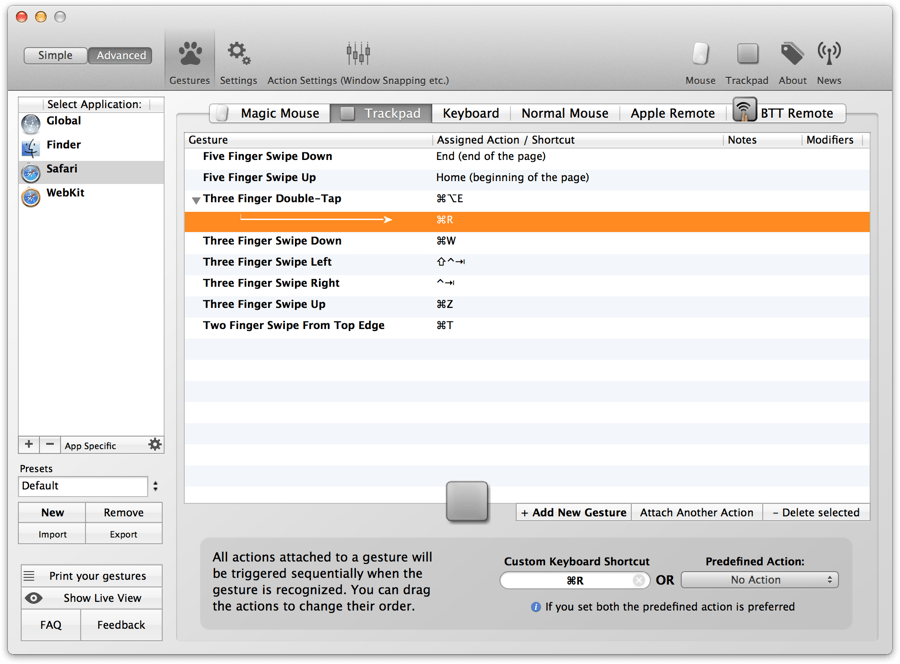
Task: Switch to Advanced mode
Action: [x=121, y=55]
